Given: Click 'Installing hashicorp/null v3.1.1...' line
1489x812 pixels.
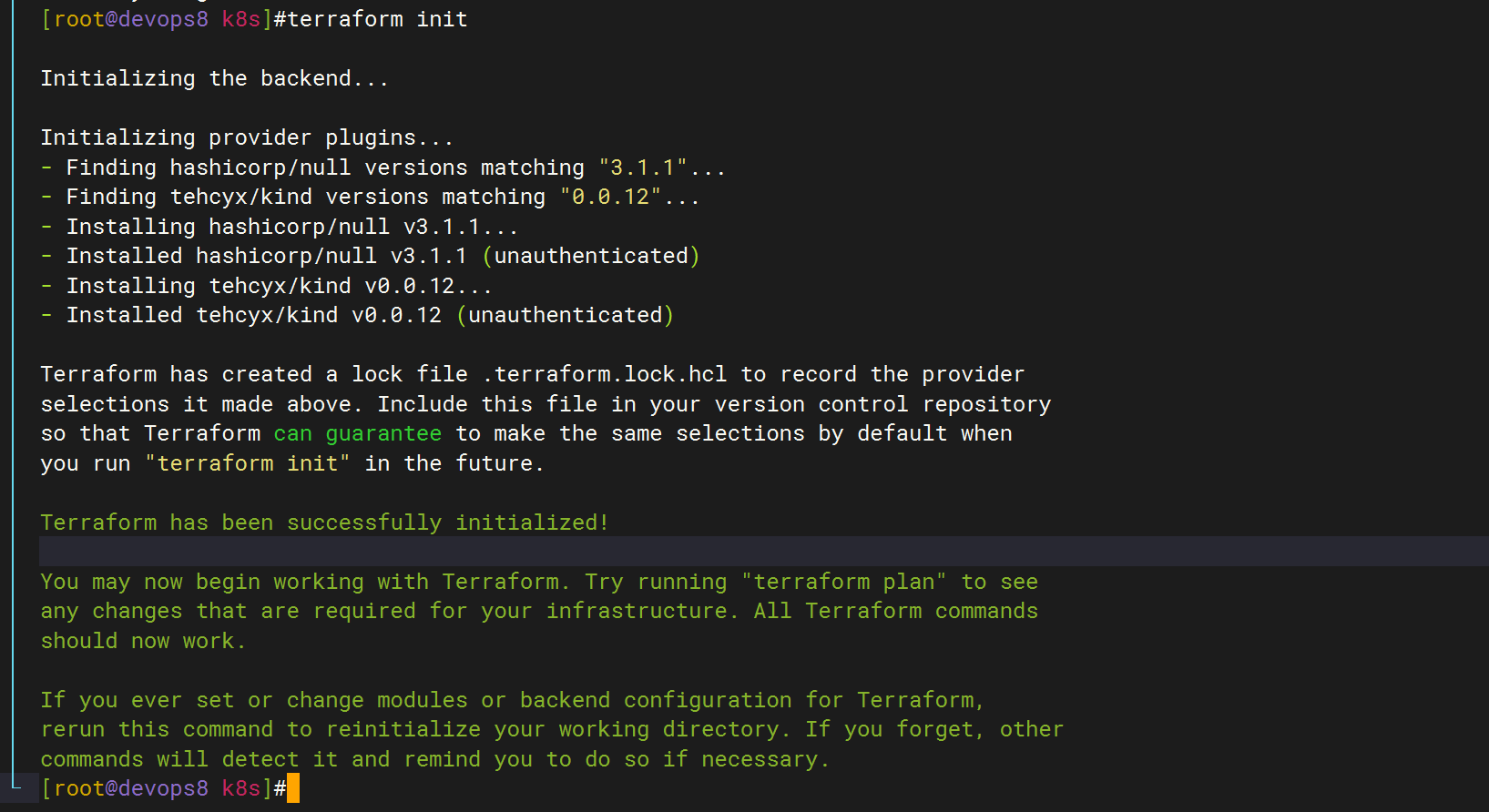Looking at the screenshot, I should [280, 227].
